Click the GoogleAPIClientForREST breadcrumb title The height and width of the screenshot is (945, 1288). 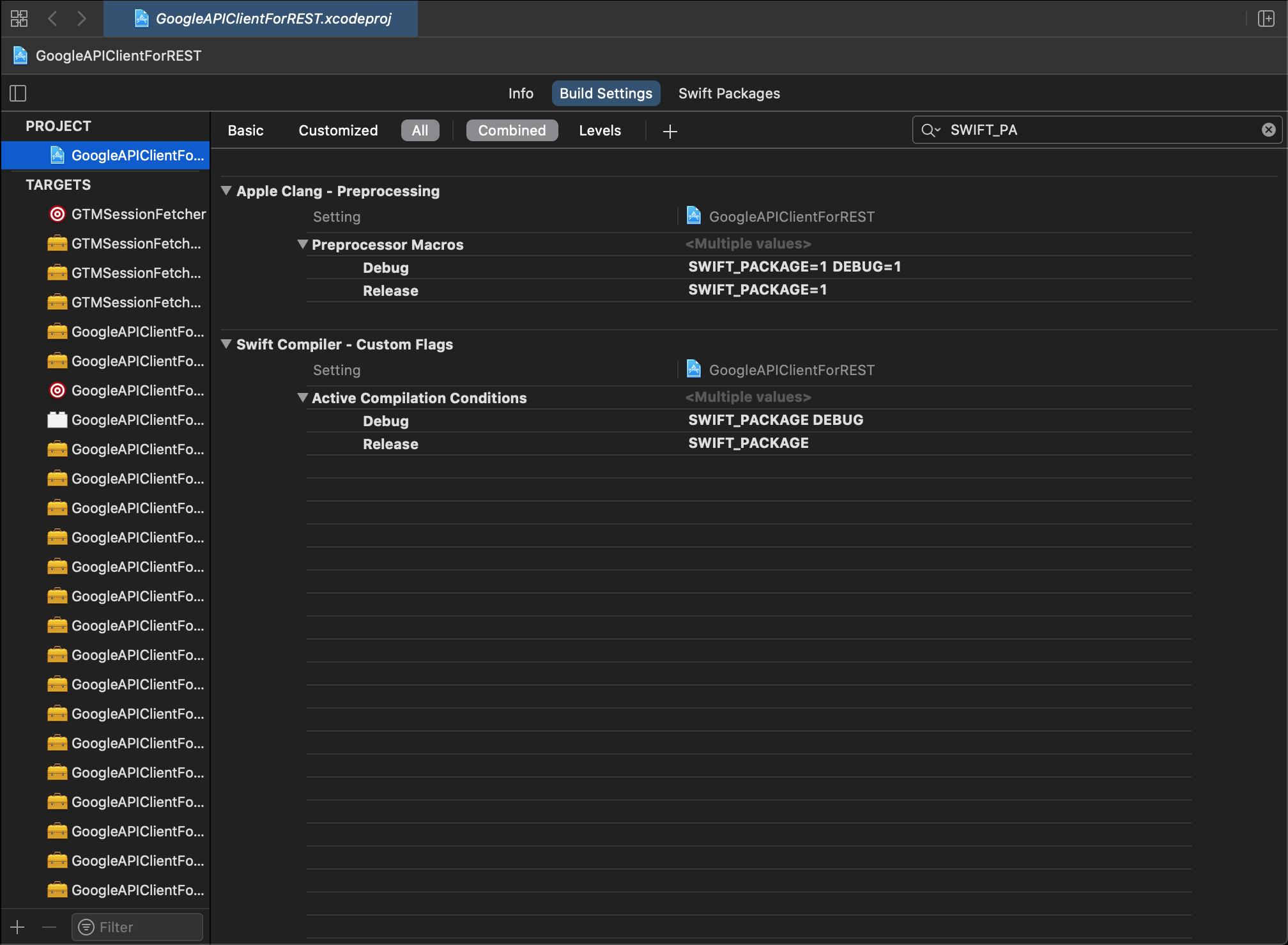click(118, 56)
